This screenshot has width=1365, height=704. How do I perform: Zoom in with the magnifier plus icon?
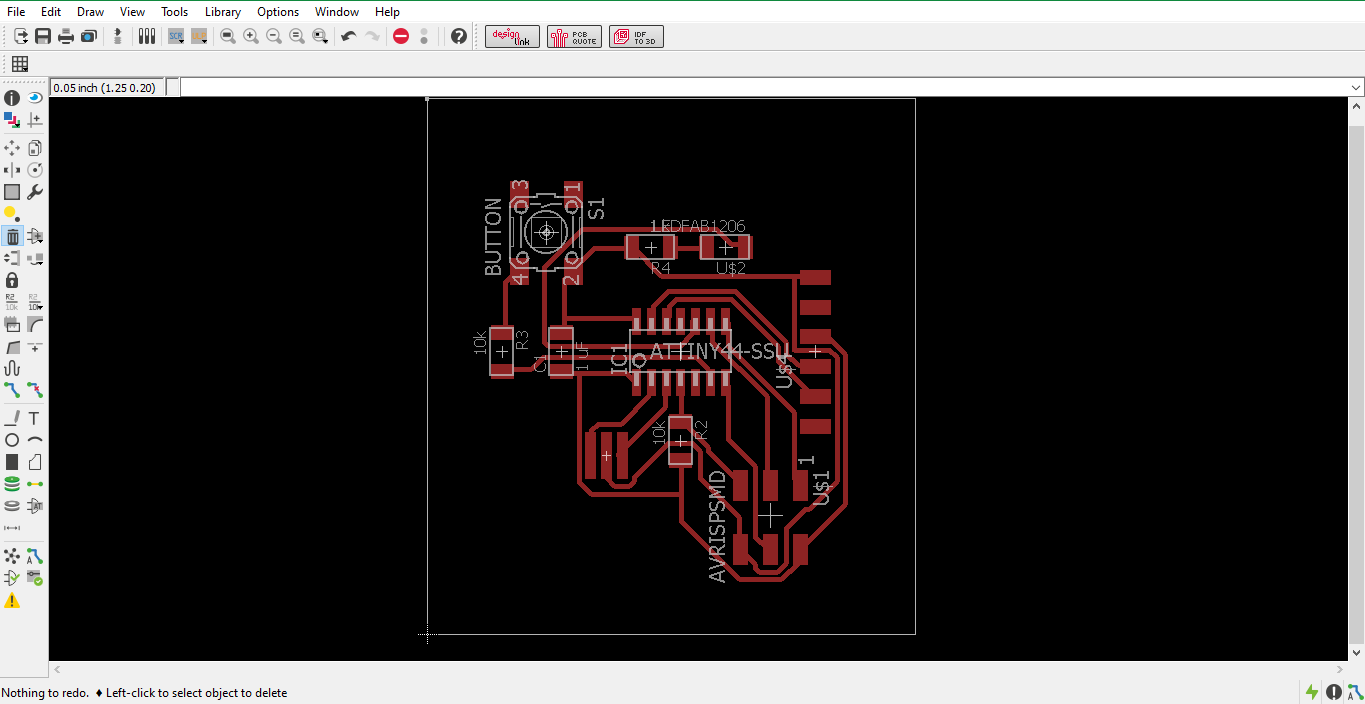click(x=251, y=36)
